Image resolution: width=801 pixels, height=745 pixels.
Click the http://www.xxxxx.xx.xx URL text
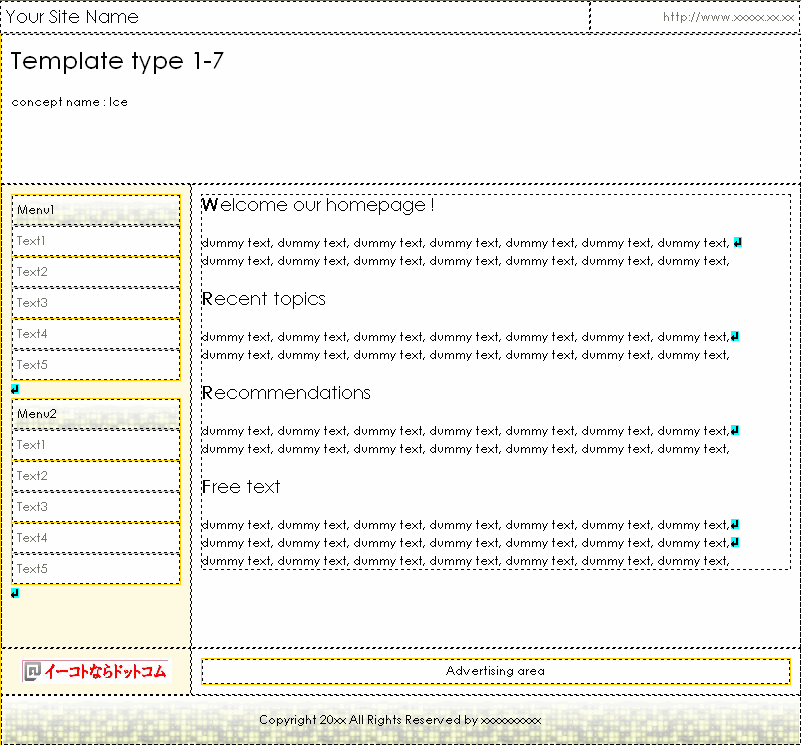pos(728,17)
